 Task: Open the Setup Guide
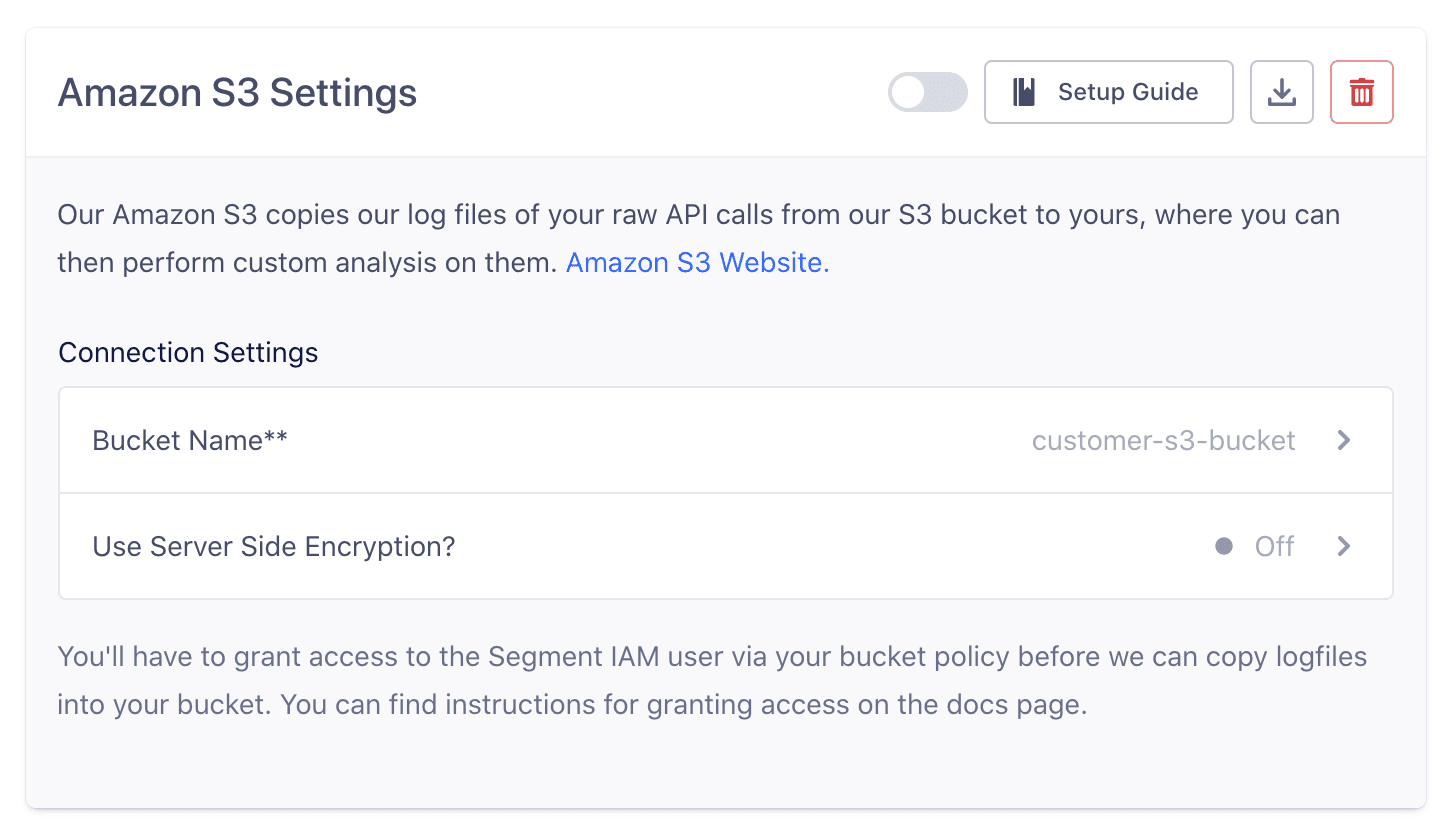pyautogui.click(x=1108, y=92)
